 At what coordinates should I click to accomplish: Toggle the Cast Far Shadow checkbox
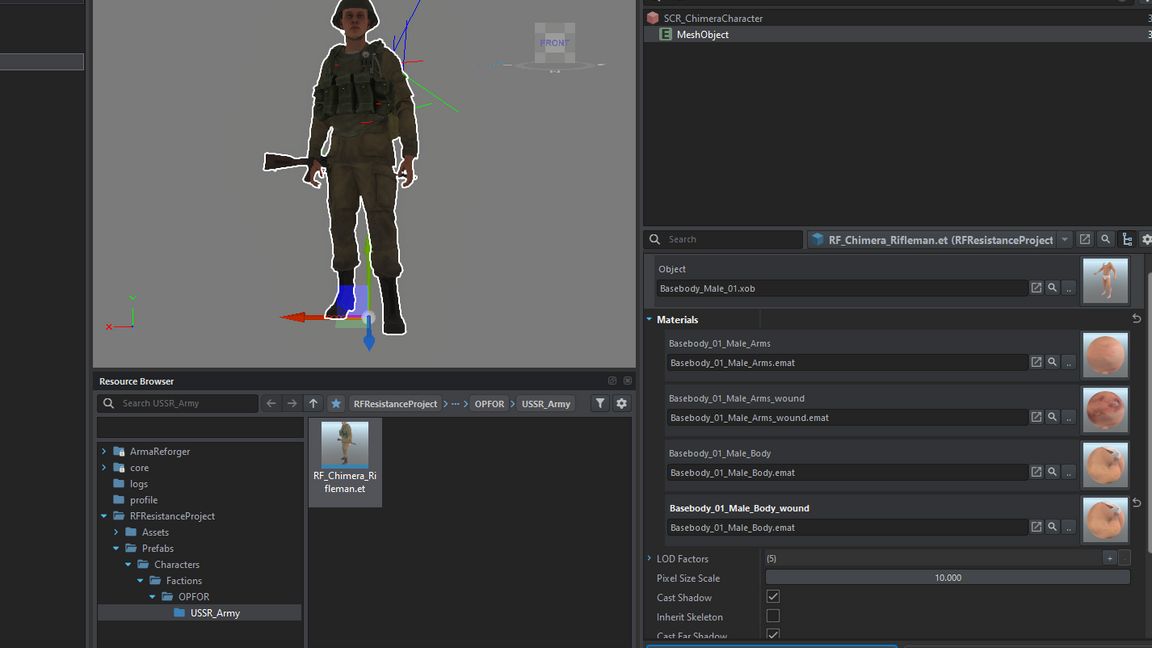pos(773,635)
